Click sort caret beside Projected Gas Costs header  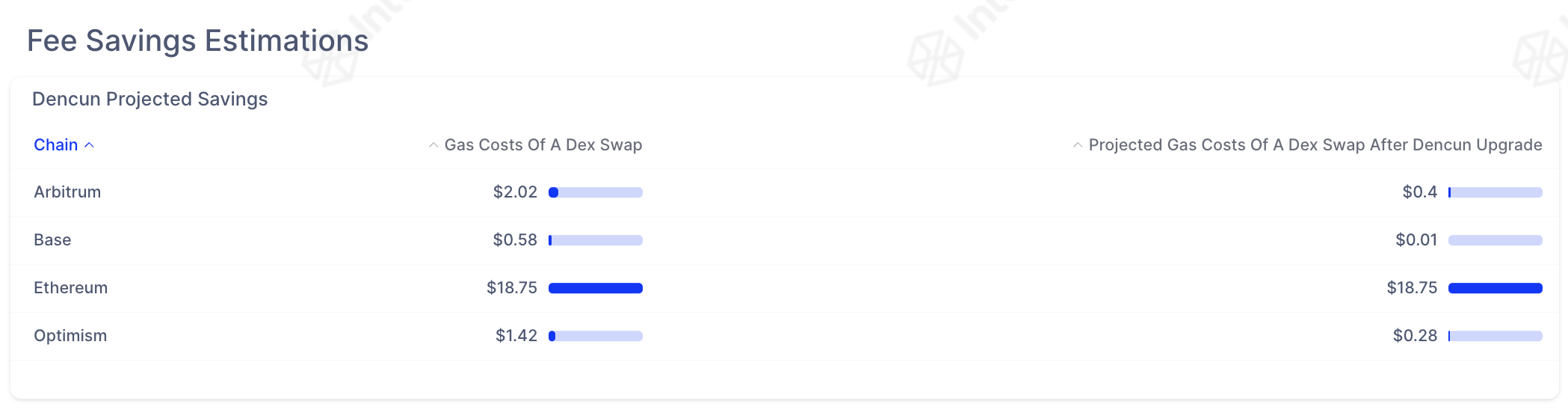[x=1077, y=145]
